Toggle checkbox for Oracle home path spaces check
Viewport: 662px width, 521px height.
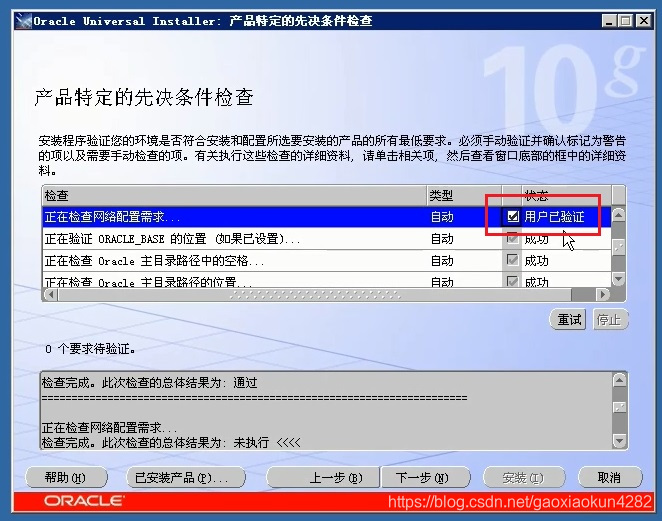click(x=513, y=260)
